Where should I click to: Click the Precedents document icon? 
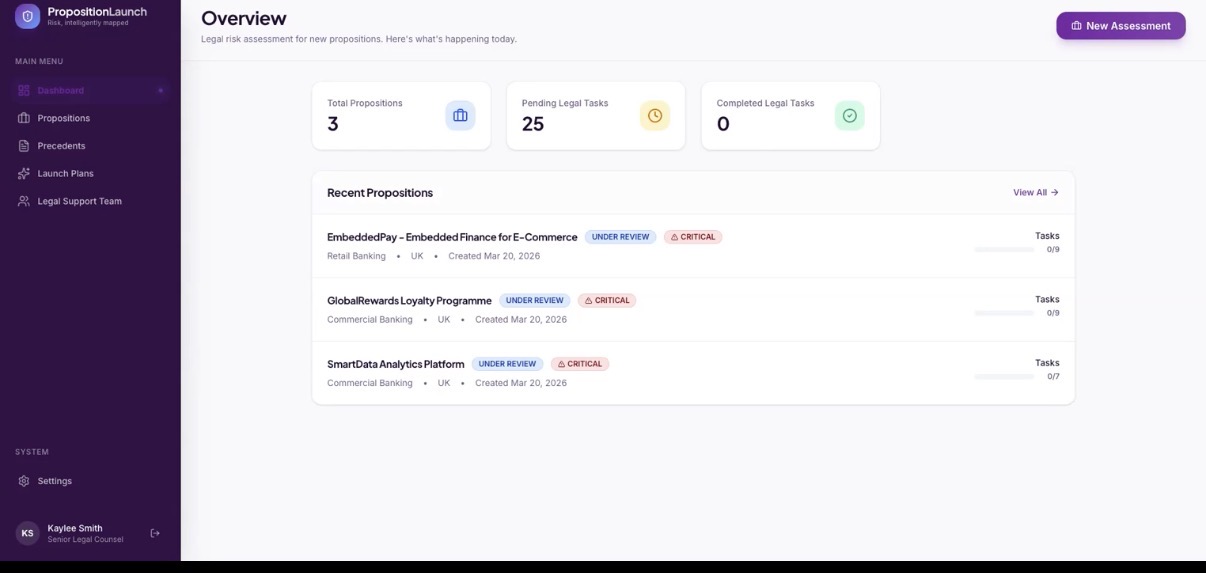[24, 146]
